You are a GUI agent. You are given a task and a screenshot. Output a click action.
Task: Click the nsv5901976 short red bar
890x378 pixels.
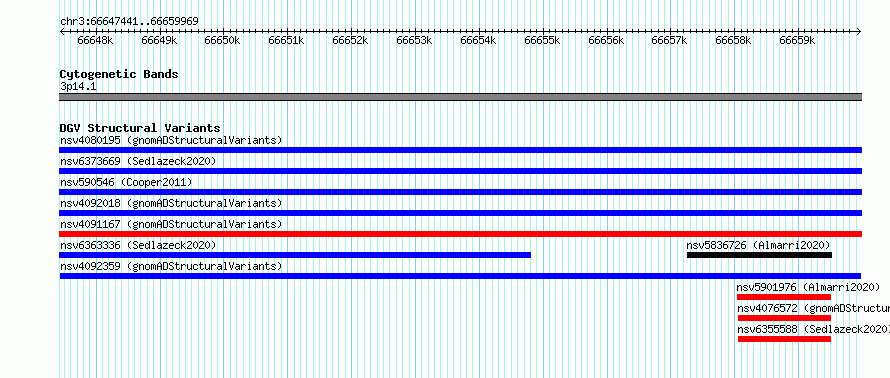[x=784, y=297]
